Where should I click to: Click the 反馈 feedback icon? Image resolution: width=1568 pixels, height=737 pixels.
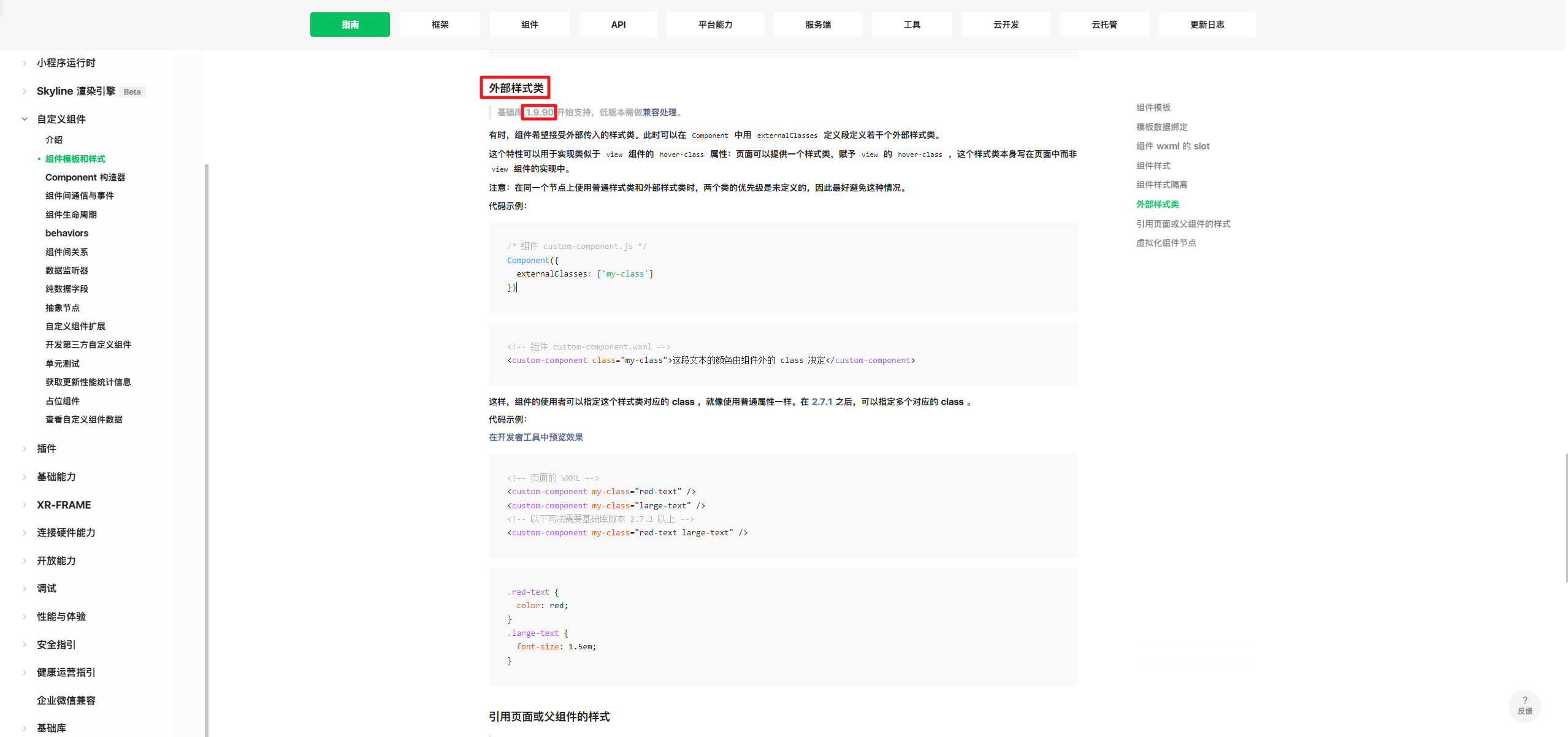pos(1525,705)
